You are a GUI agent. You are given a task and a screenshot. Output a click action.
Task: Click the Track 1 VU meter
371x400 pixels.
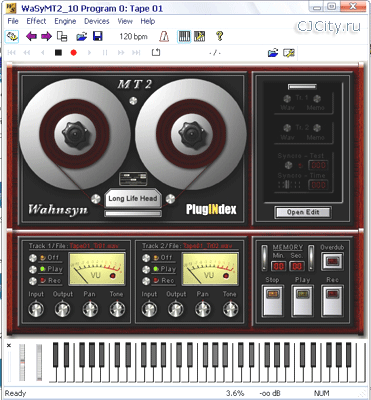(x=97, y=269)
